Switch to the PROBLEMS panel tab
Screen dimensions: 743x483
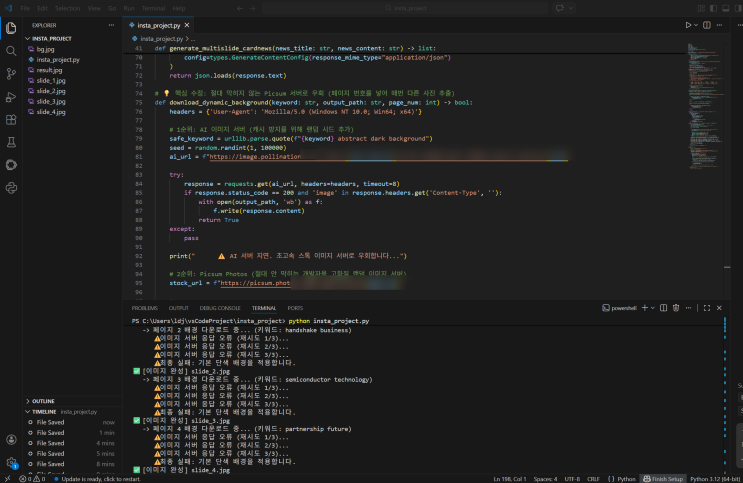point(145,308)
